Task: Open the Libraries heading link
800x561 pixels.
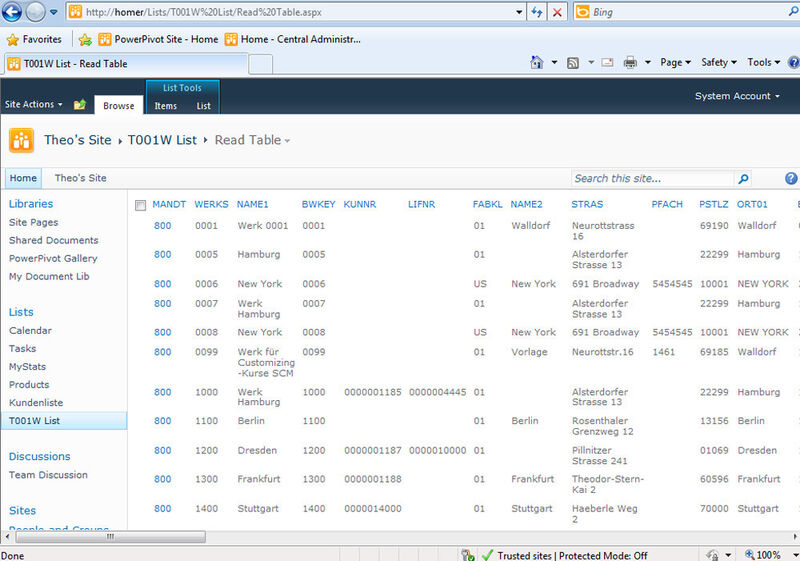Action: (31, 204)
